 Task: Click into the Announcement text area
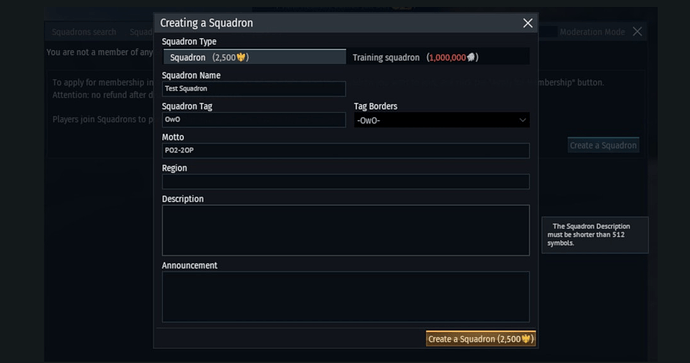coord(345,297)
